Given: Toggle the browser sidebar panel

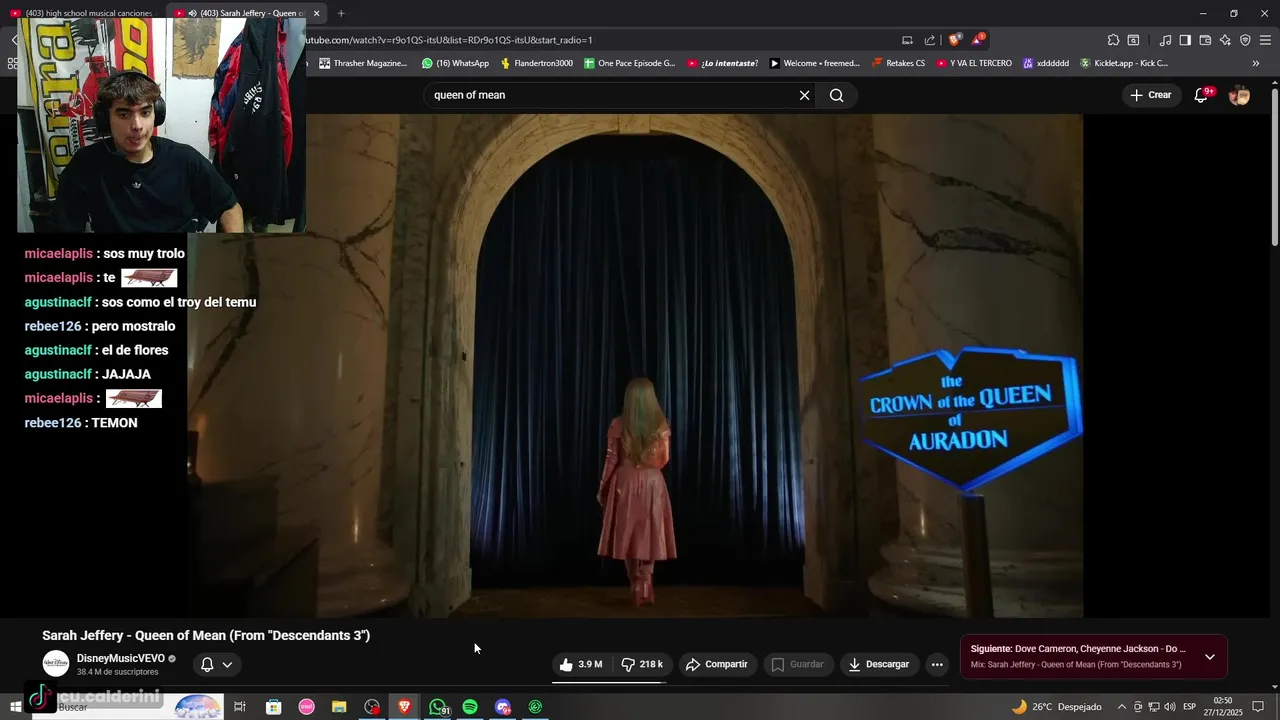Looking at the screenshot, I should 1185,40.
